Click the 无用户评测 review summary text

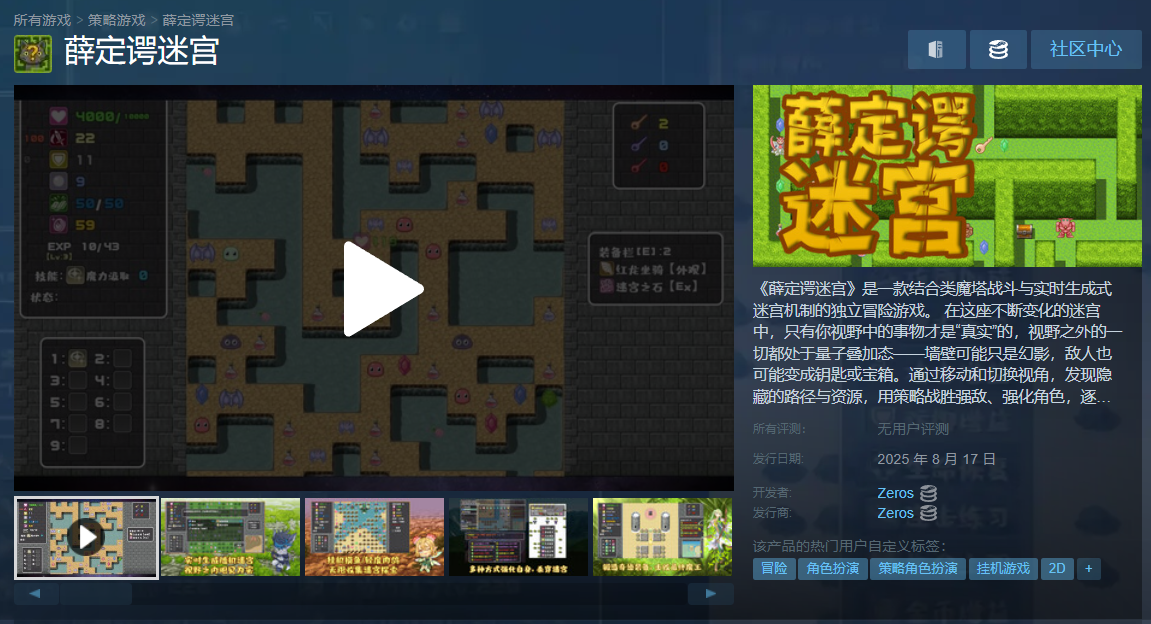tap(913, 429)
